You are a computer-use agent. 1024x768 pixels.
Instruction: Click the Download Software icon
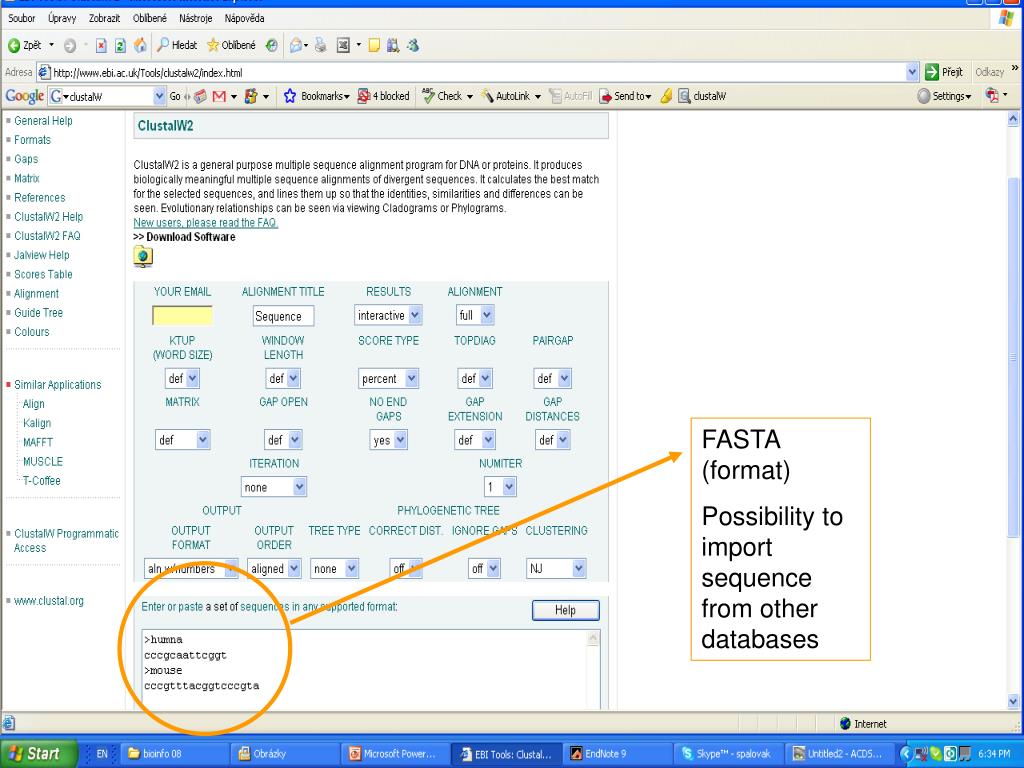coord(143,257)
